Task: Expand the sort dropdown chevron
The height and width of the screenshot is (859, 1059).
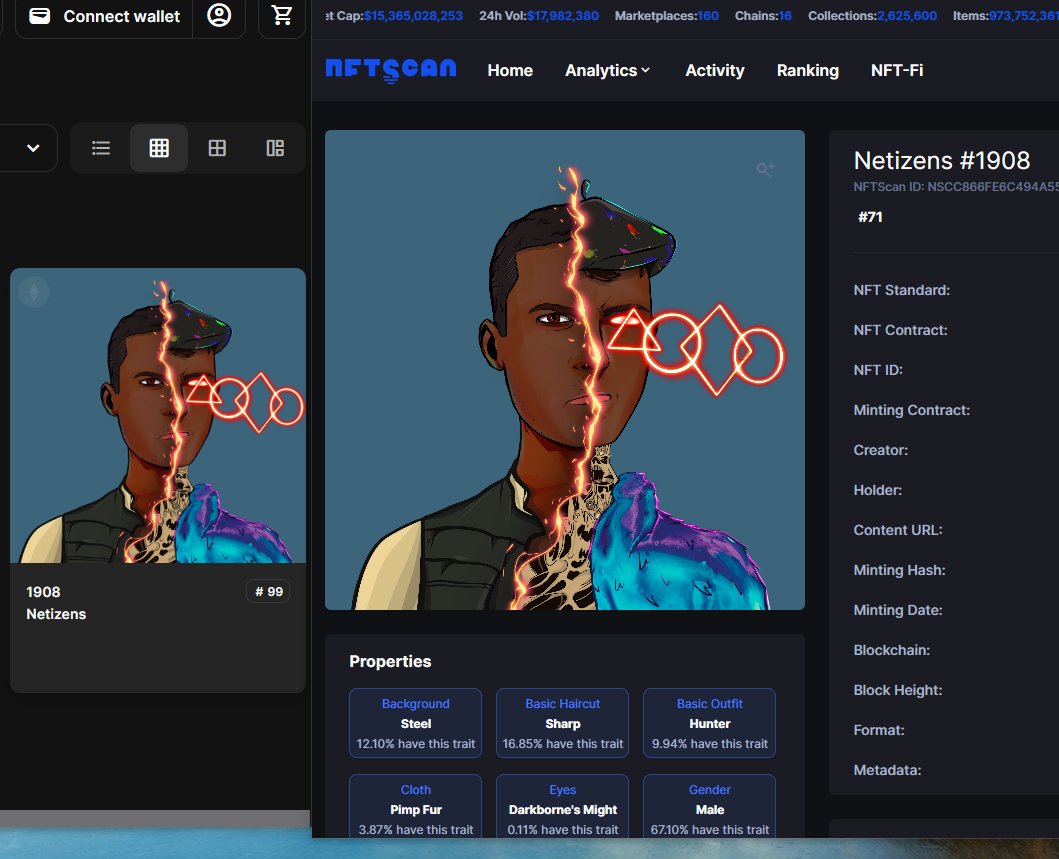Action: [32, 148]
